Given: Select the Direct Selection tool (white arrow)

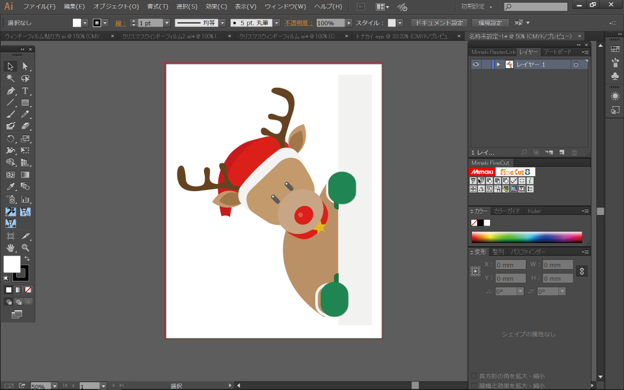Looking at the screenshot, I should [x=25, y=66].
